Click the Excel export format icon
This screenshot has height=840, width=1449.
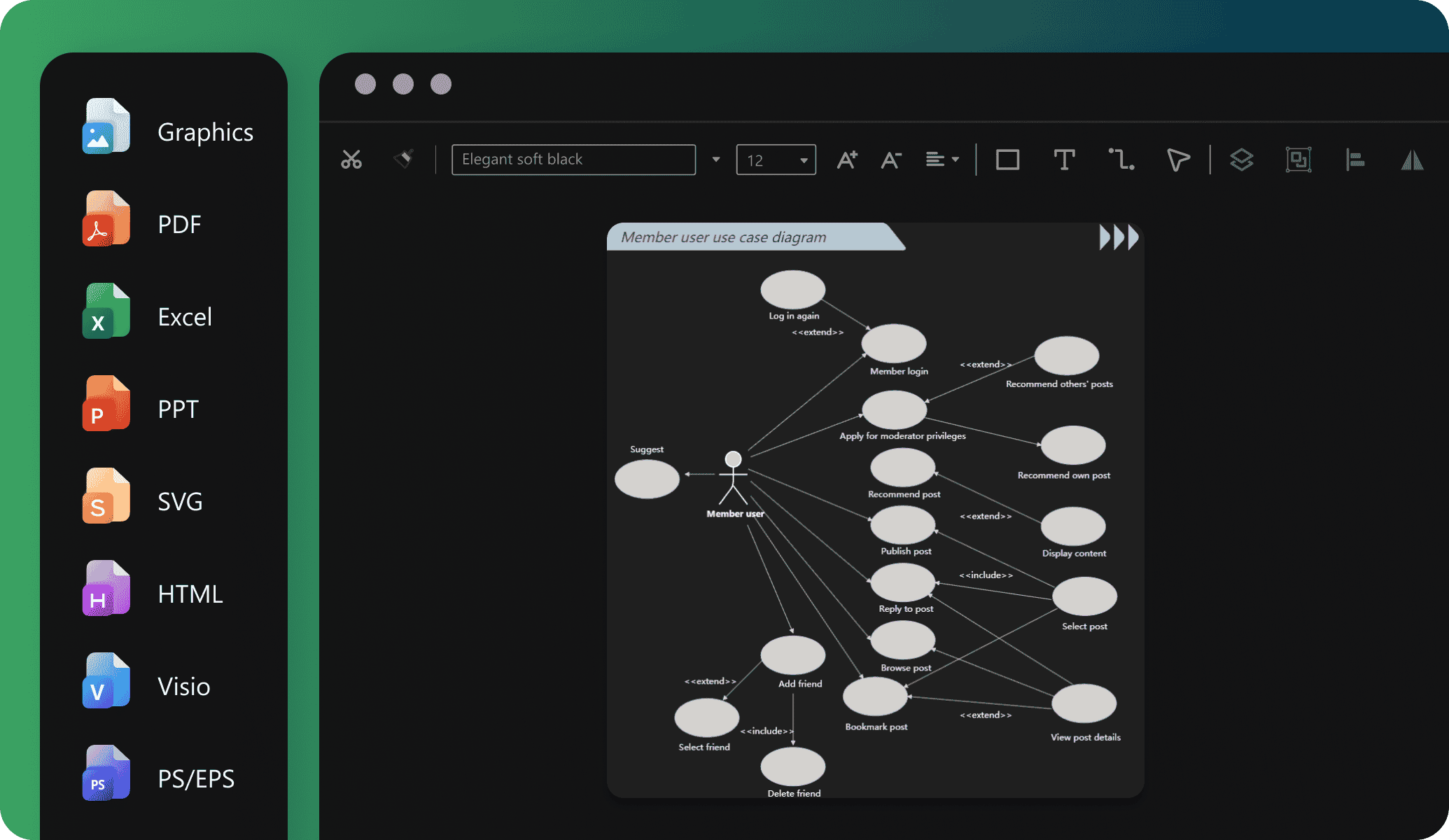(104, 315)
